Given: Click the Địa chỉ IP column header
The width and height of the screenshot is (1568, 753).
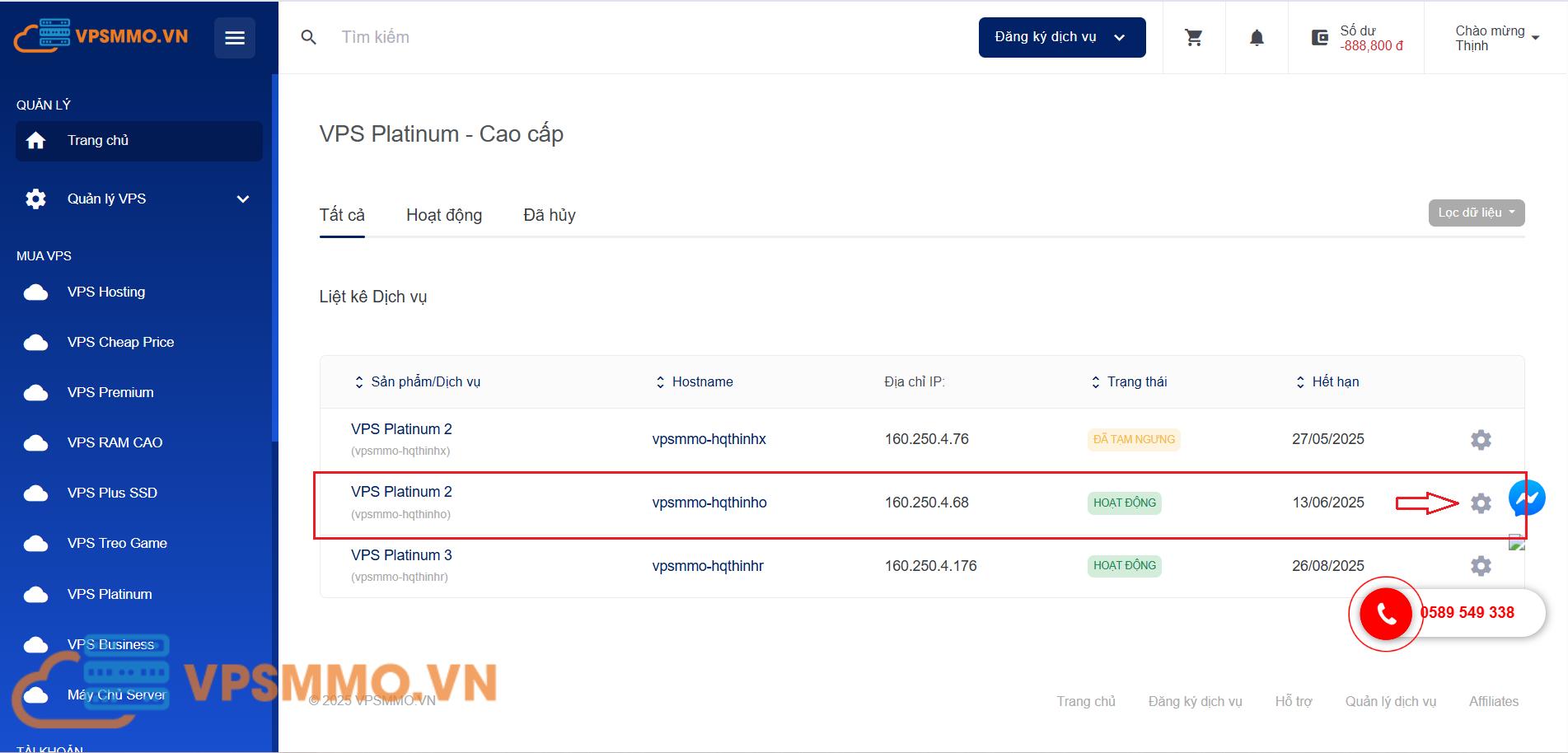Looking at the screenshot, I should [915, 382].
